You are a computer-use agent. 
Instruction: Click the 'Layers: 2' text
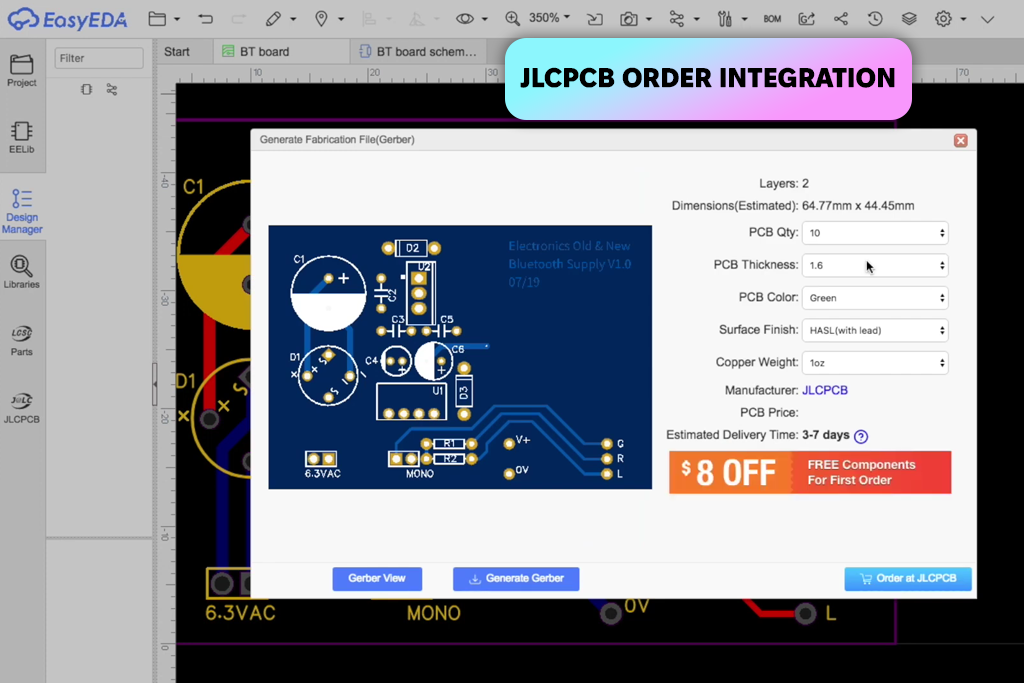784,183
